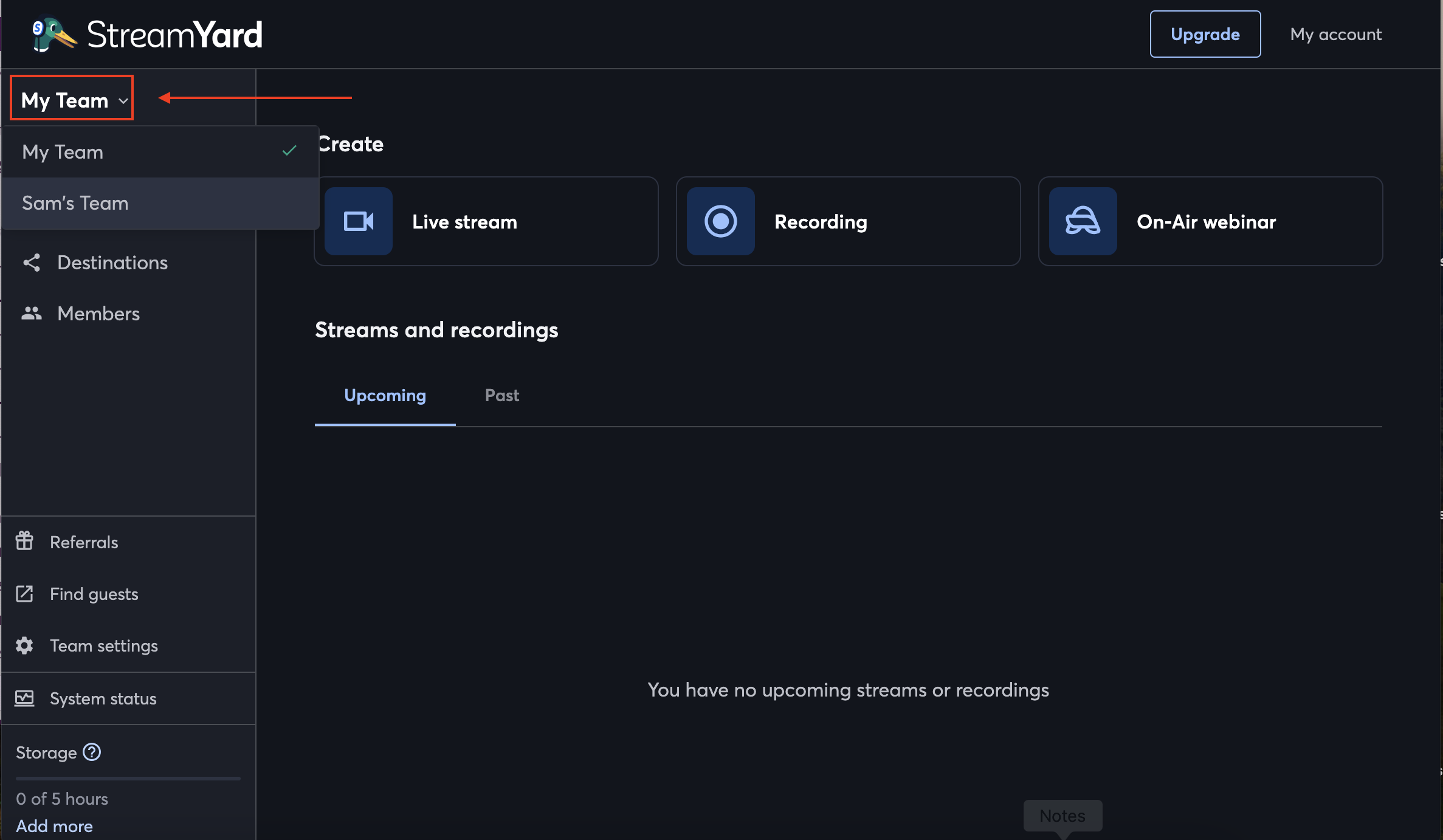Click the Team settings gear icon
The width and height of the screenshot is (1443, 840).
[24, 645]
